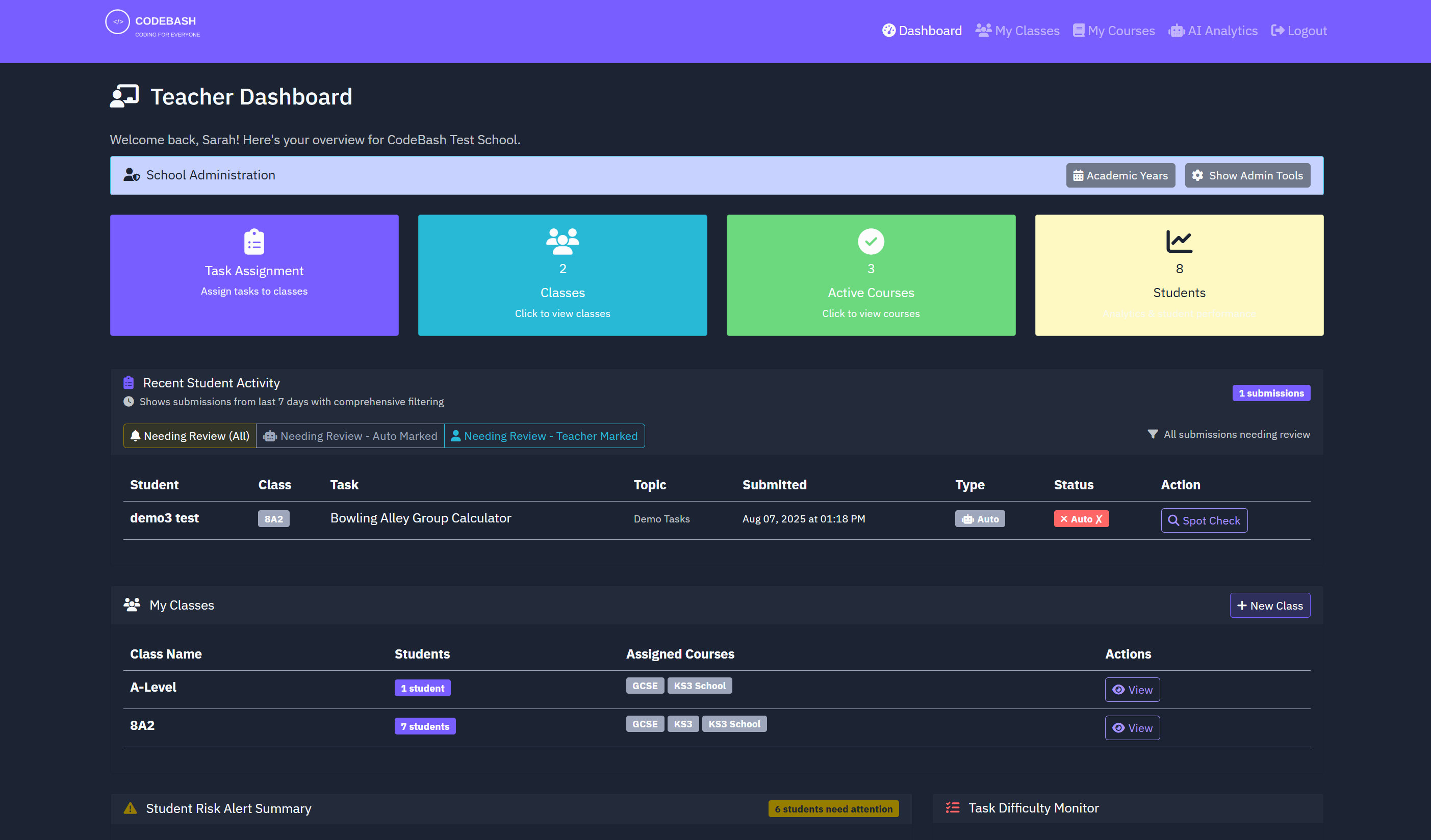Click the chart-line icon on Students card
This screenshot has height=840, width=1431.
(1180, 242)
